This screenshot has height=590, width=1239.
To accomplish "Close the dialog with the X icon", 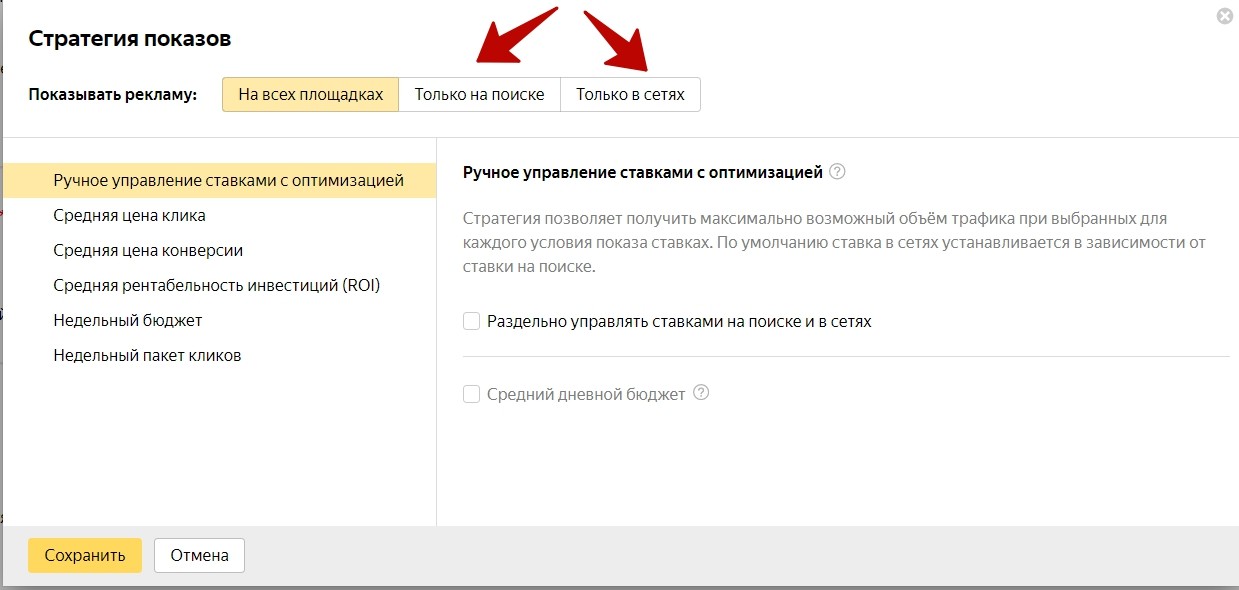I will (x=1224, y=16).
